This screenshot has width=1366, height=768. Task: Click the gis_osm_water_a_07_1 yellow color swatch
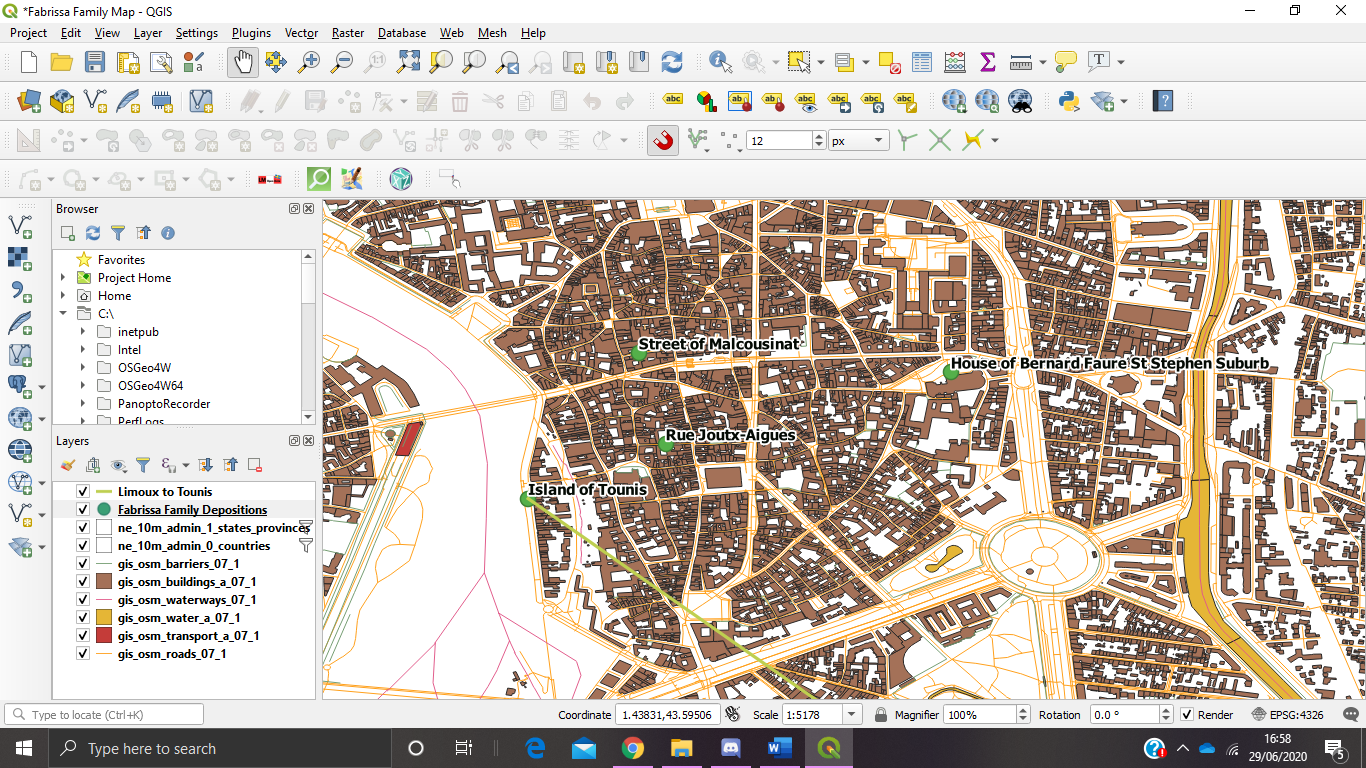pos(104,618)
